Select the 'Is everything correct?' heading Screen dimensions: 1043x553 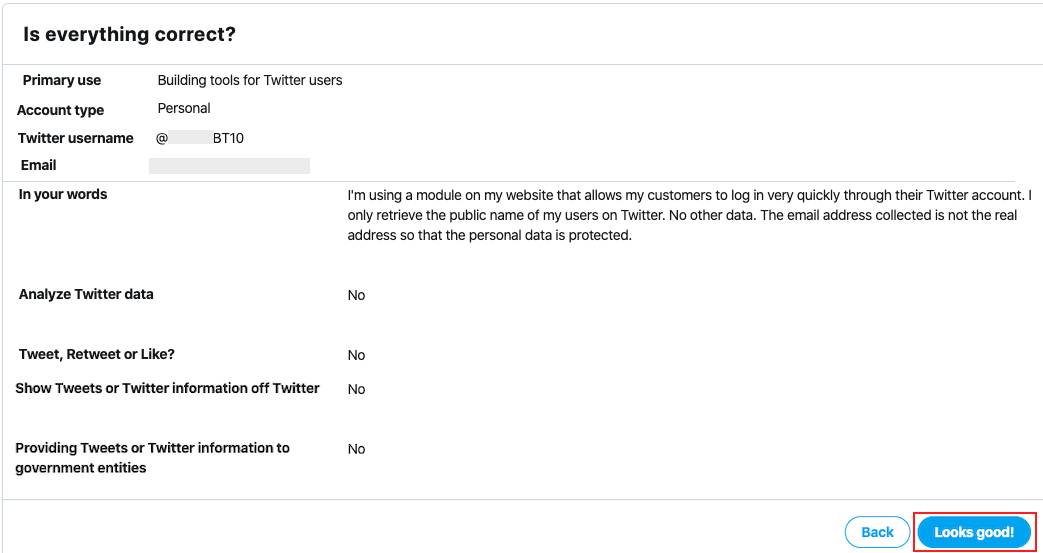130,35
